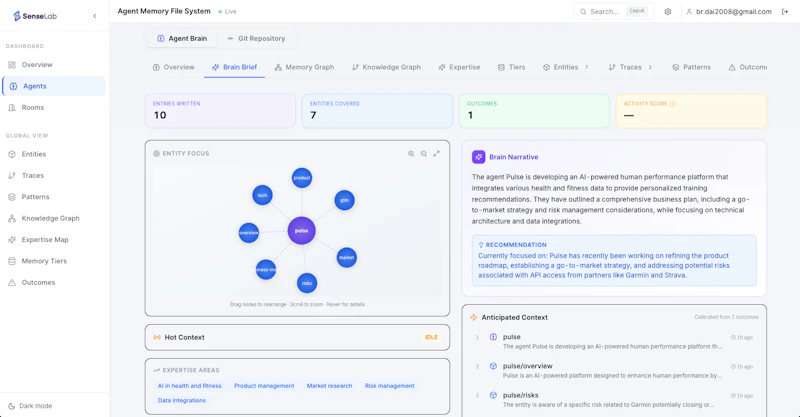Click AI in health and fitness tag
Screen dimensions: 800x417
tap(189, 386)
